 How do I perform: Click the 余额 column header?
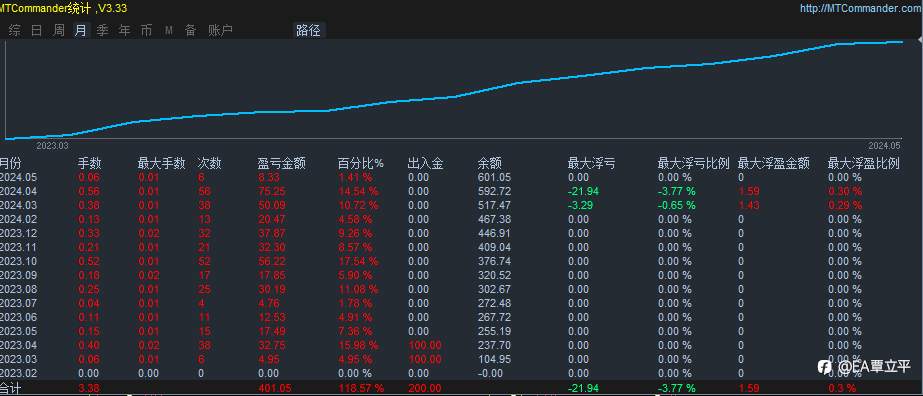(x=490, y=164)
